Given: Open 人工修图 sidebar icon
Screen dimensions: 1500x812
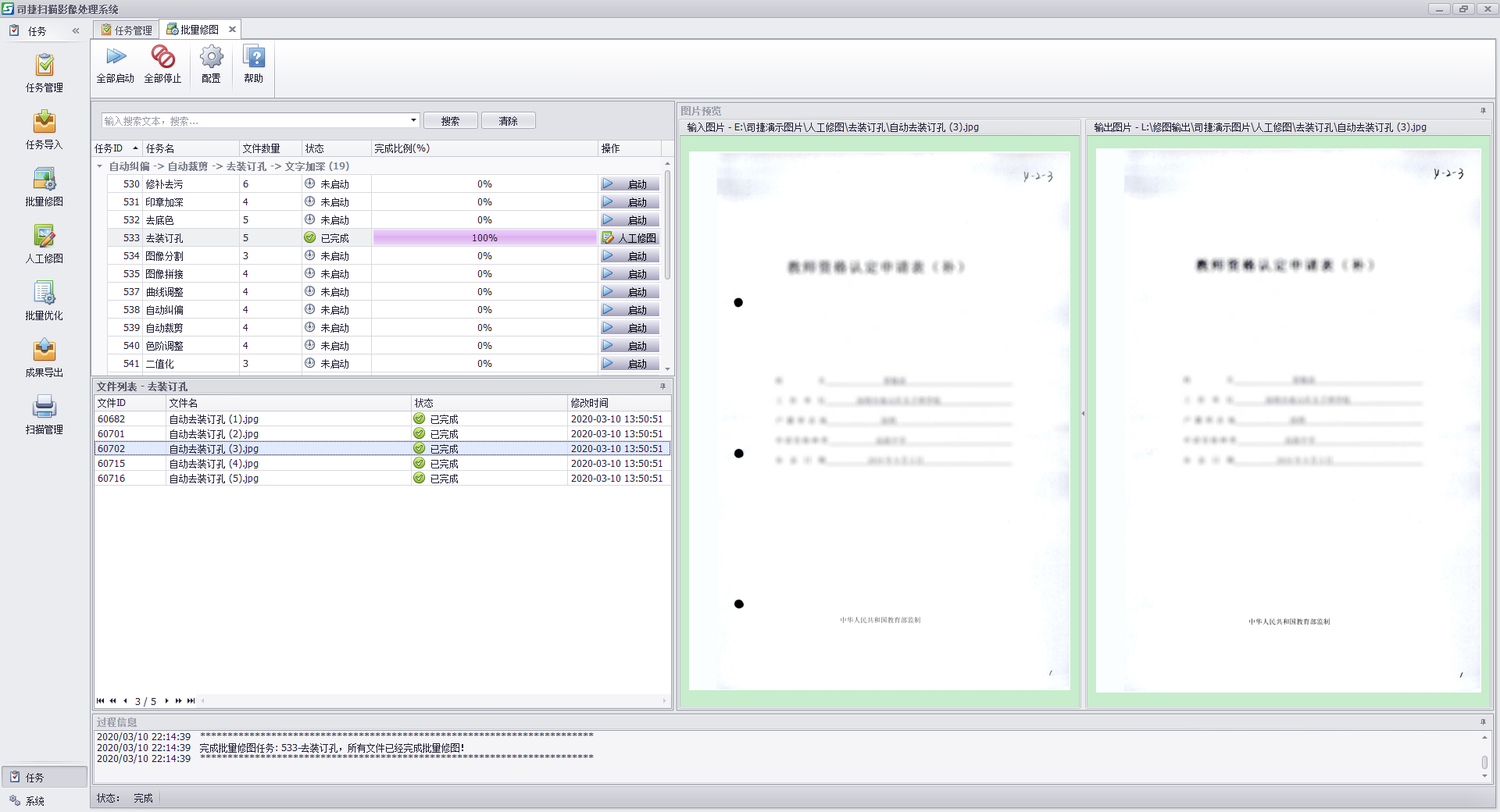Looking at the screenshot, I should click(x=45, y=244).
